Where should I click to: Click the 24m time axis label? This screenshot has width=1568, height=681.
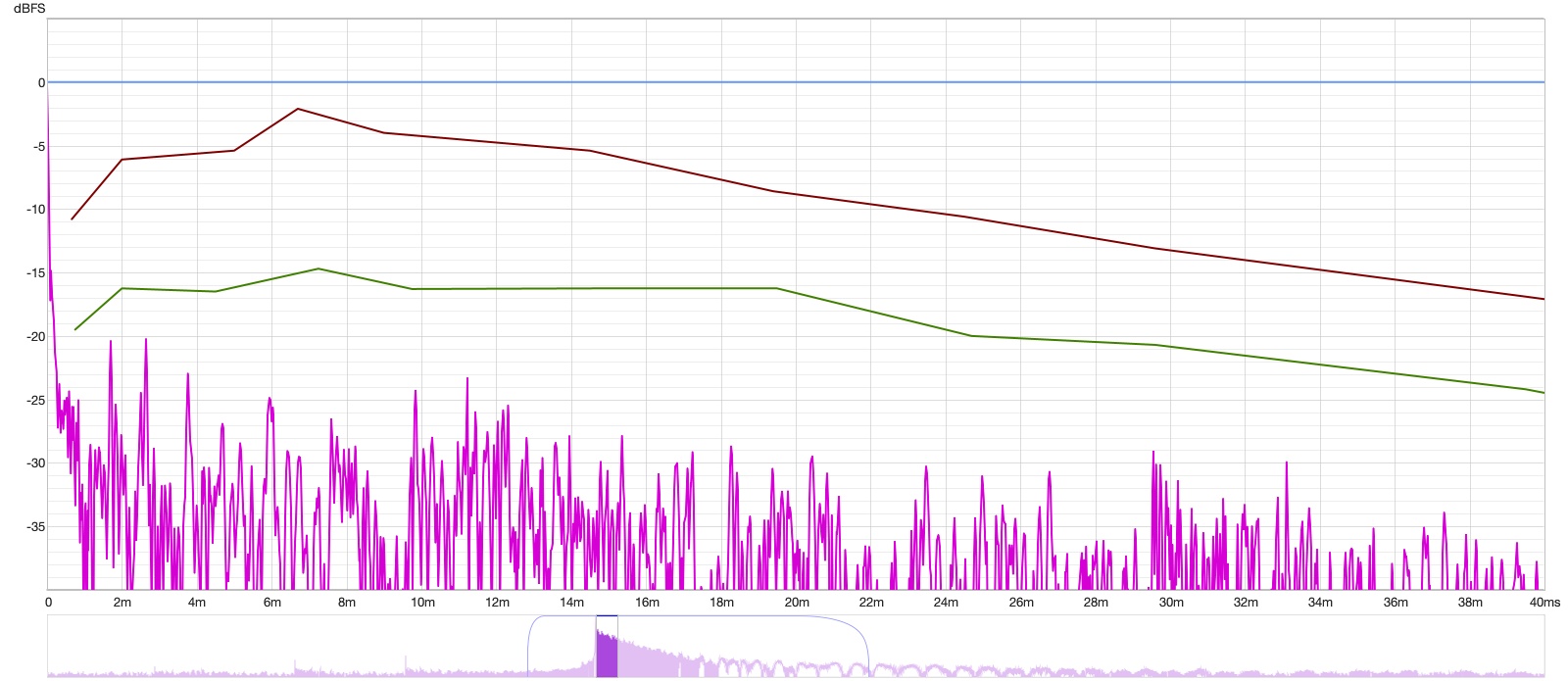pos(946,602)
